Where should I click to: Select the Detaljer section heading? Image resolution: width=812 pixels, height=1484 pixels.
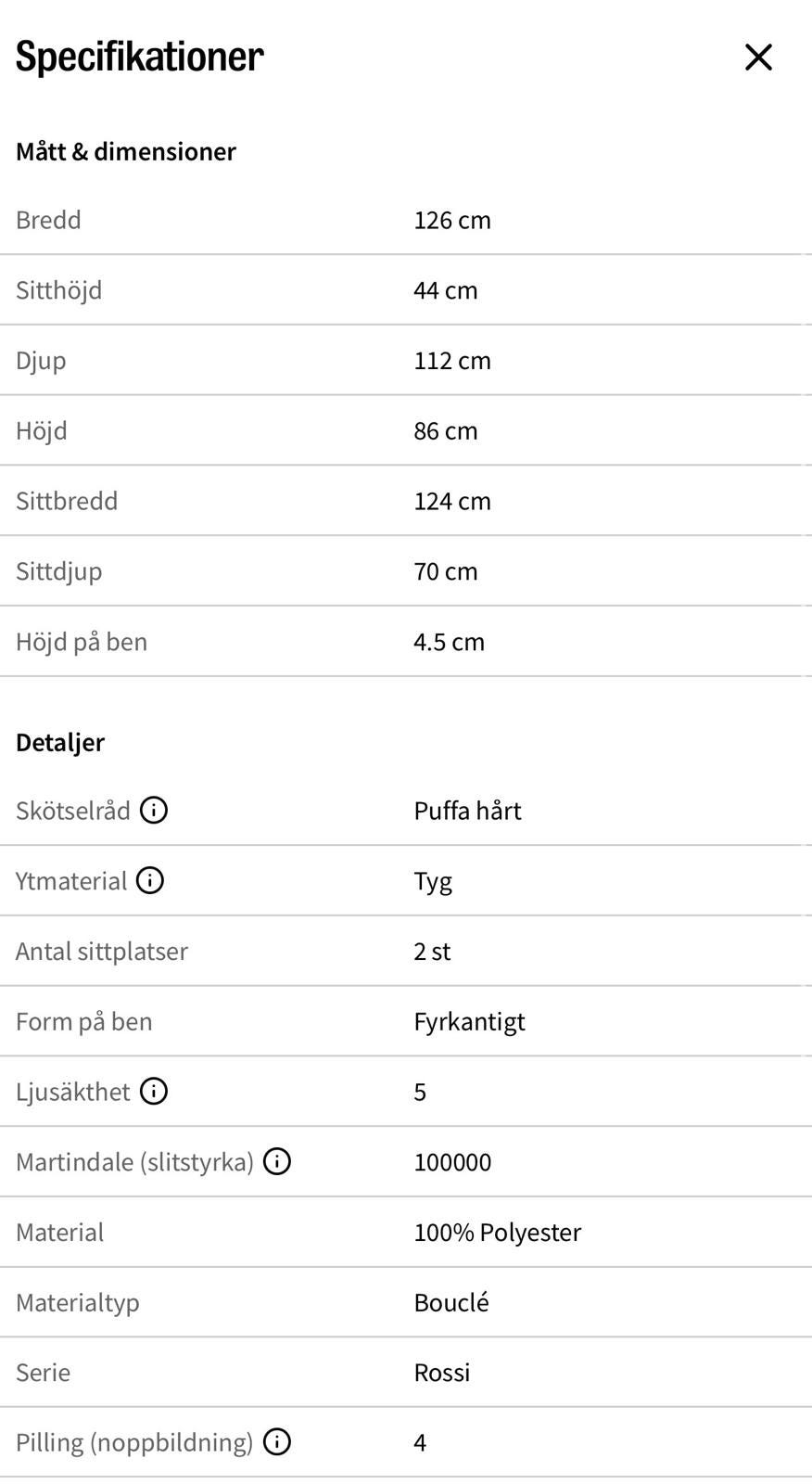(60, 742)
